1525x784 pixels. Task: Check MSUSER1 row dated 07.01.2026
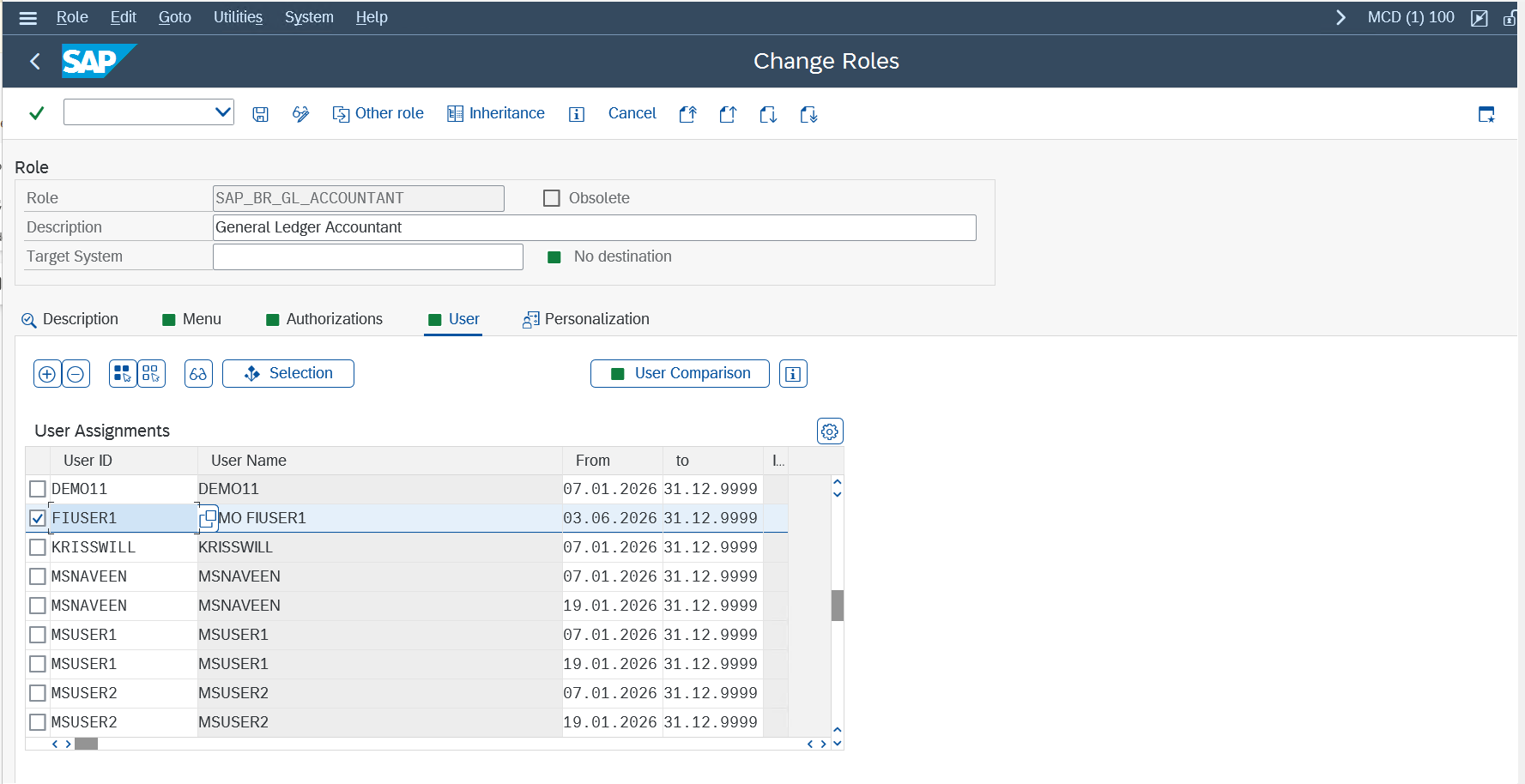(38, 635)
